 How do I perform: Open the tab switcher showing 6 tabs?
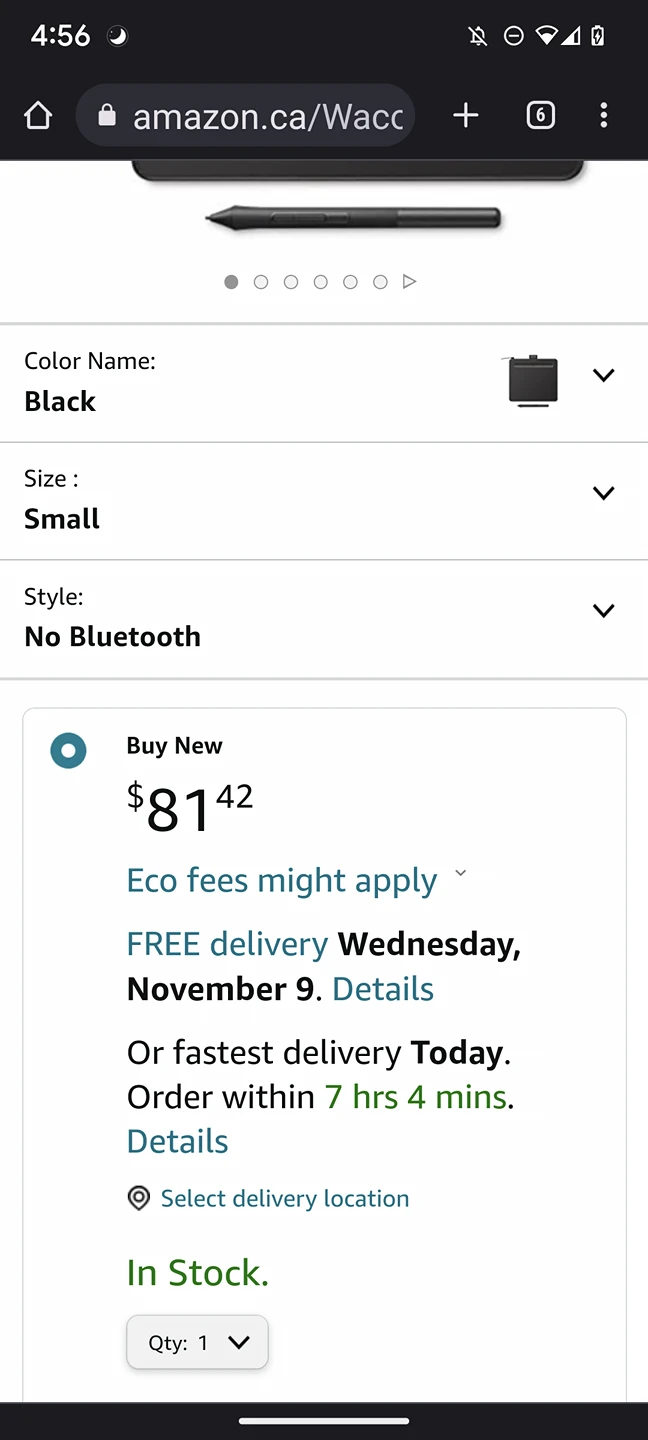pos(540,116)
